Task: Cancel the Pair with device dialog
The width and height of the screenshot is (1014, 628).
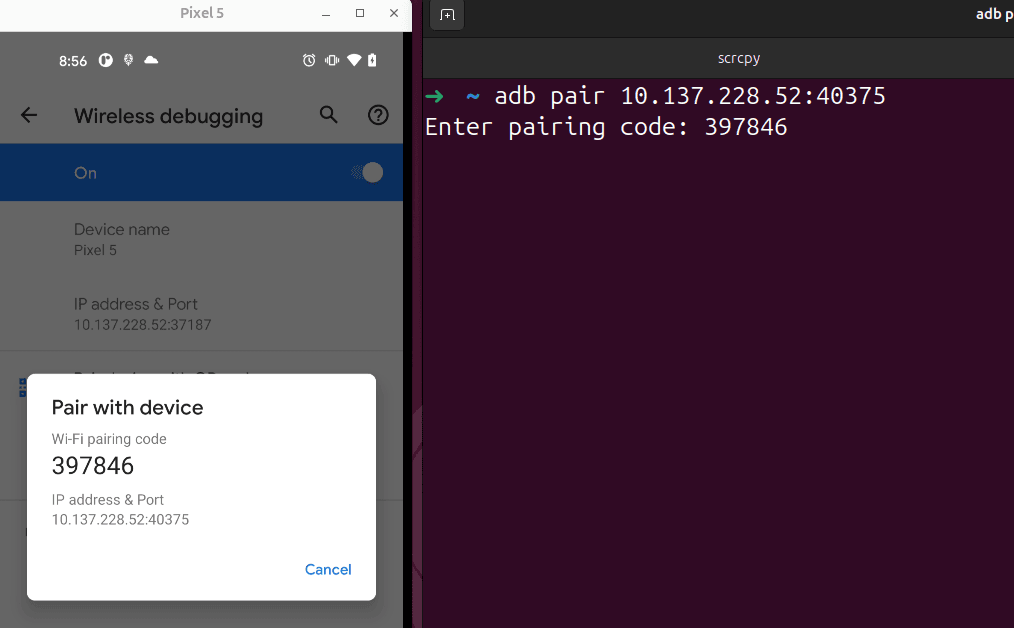Action: pos(328,570)
